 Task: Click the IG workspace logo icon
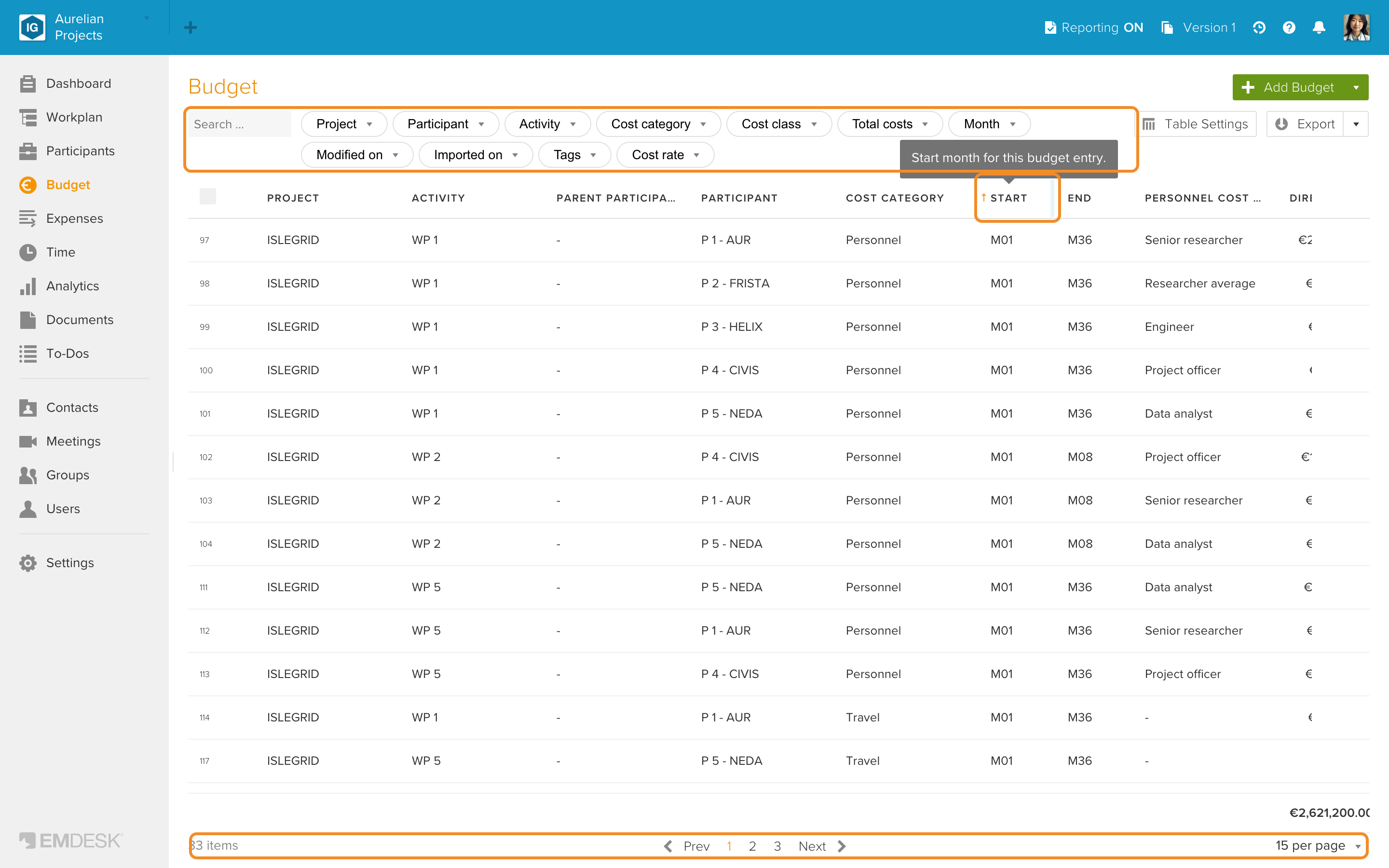(32, 27)
